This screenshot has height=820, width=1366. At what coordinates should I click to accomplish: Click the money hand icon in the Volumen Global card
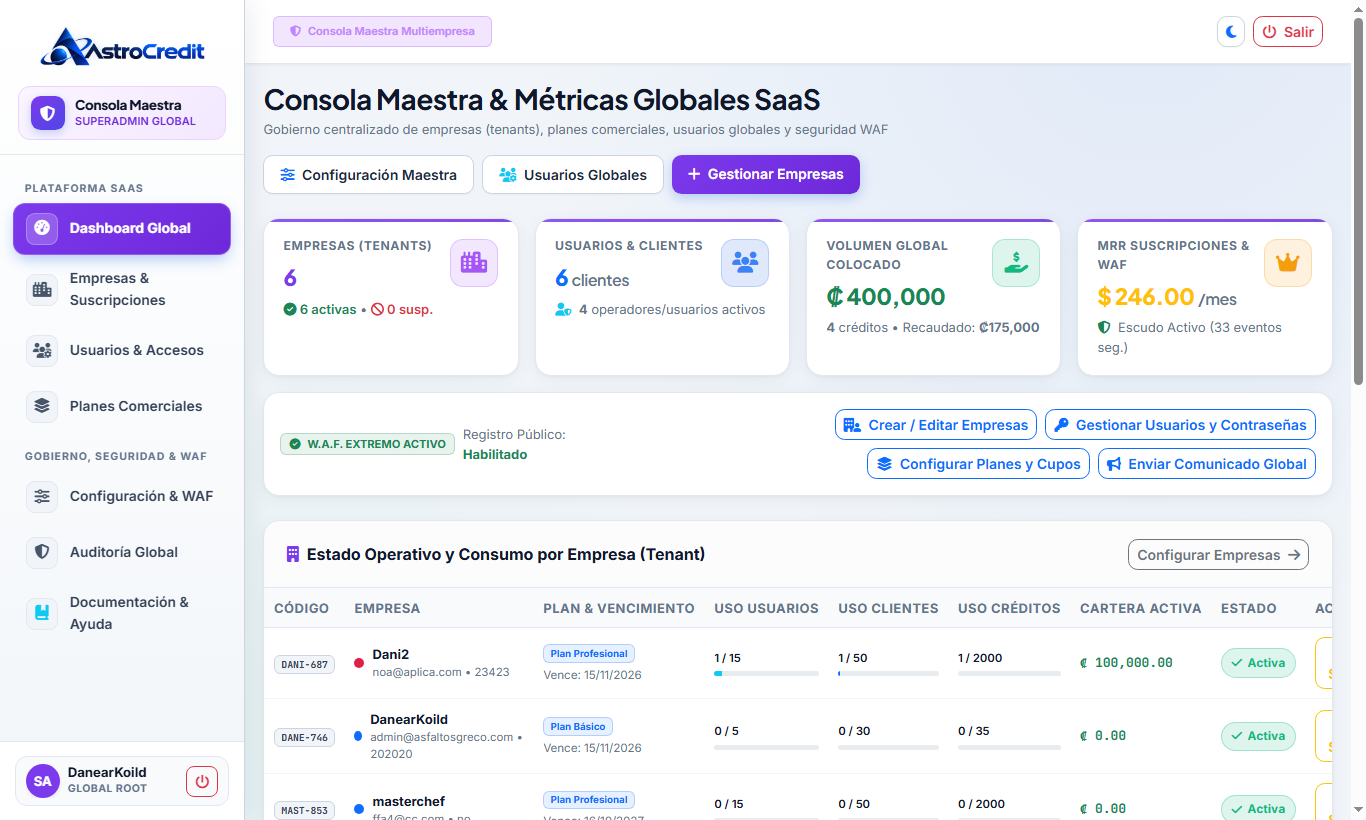pos(1016,263)
